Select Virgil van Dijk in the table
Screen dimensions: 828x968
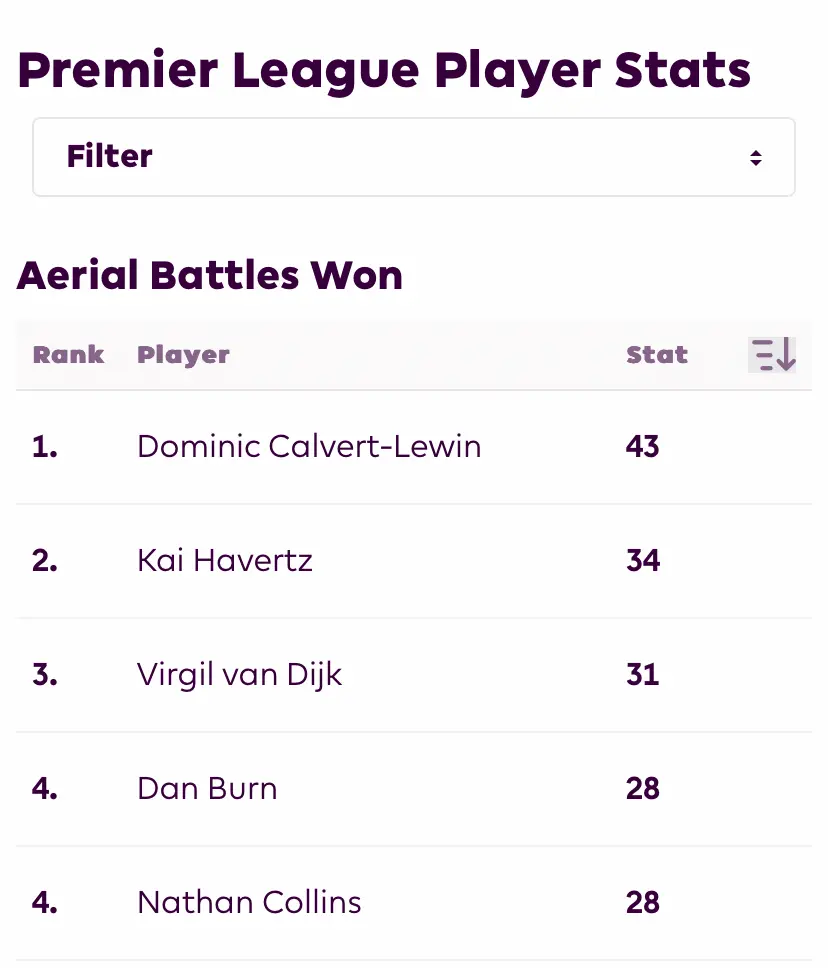(240, 674)
